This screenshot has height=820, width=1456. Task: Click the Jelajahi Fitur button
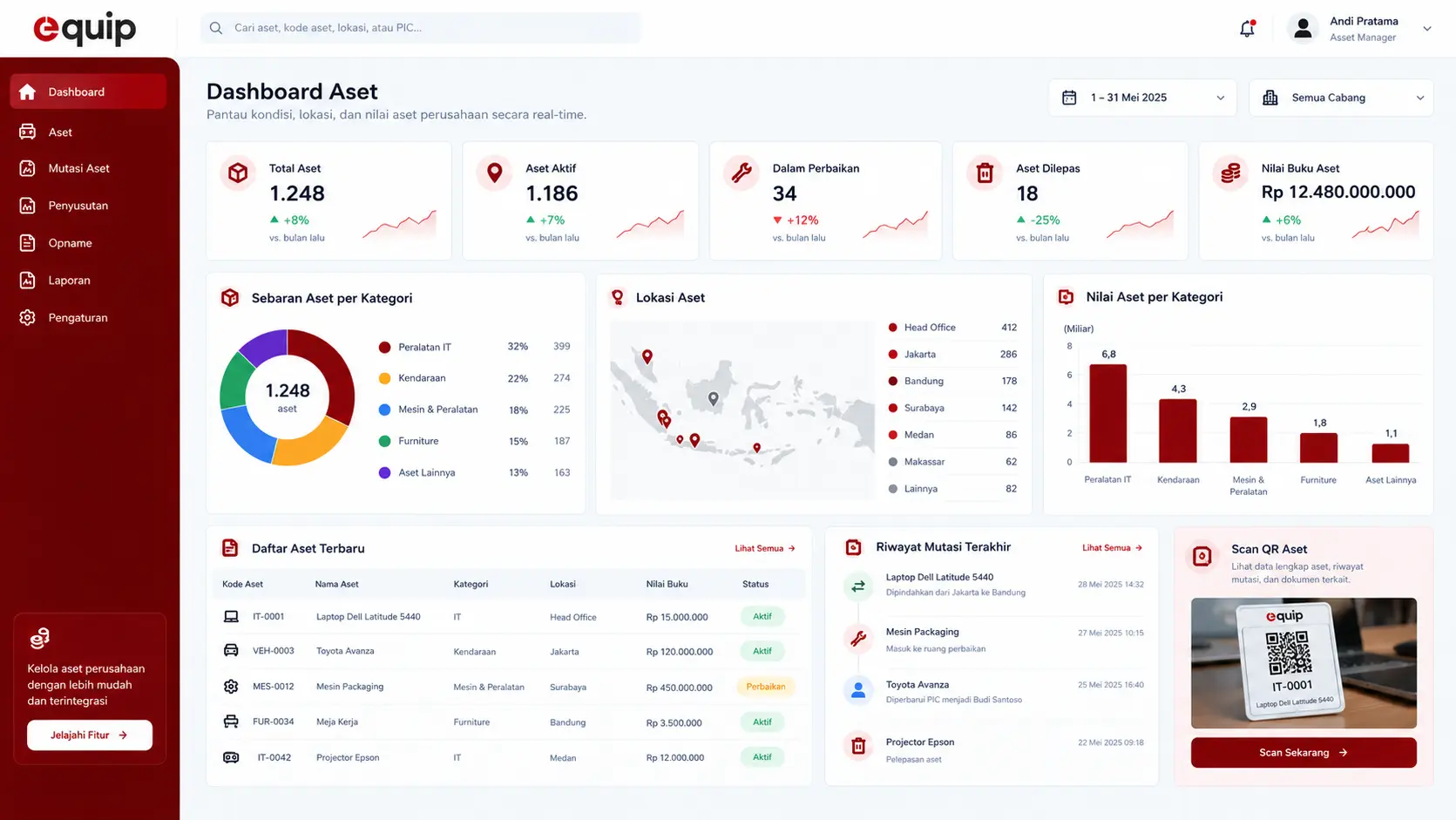click(90, 735)
